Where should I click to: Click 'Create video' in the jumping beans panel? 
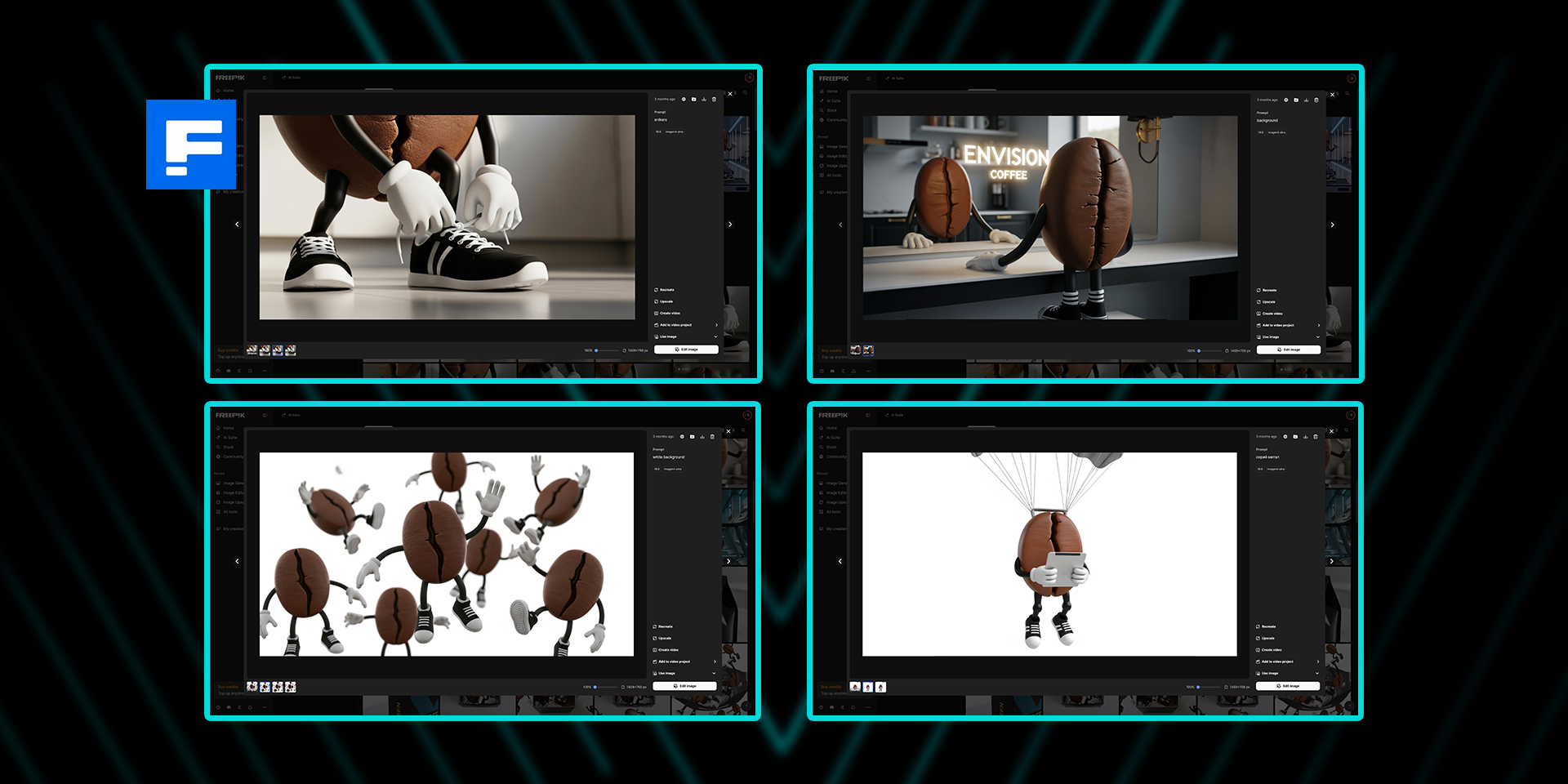coord(668,650)
